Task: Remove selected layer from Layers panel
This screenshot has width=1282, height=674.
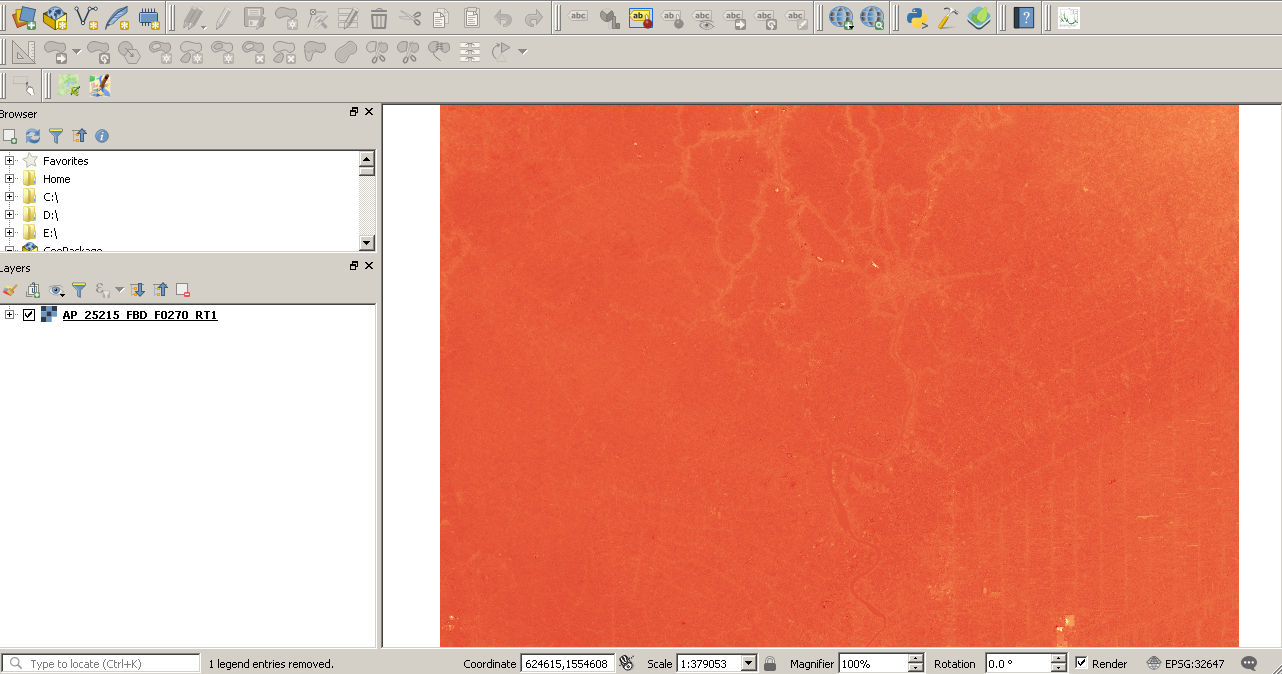Action: coord(183,290)
